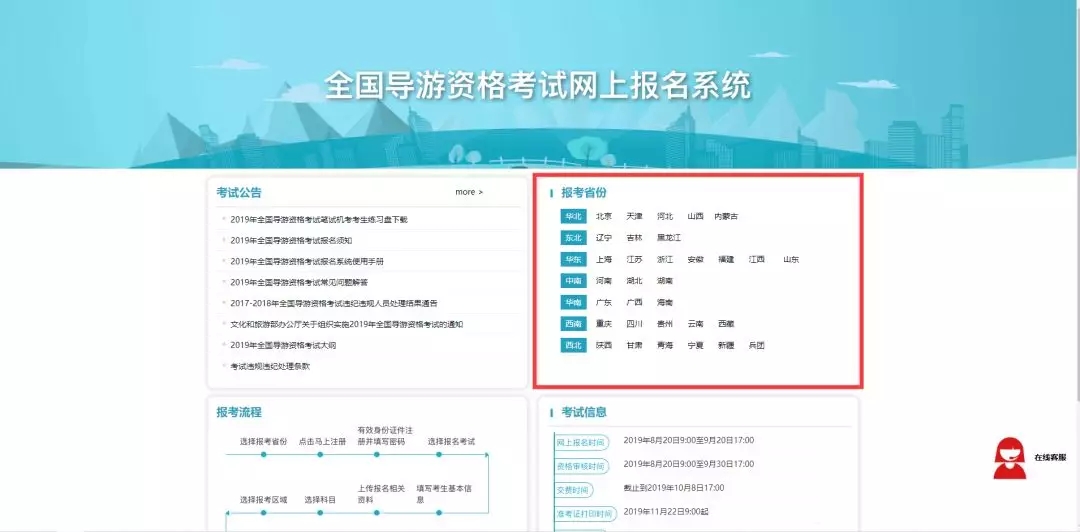
Task: Choose 重庆 as exam province
Action: pyautogui.click(x=604, y=324)
